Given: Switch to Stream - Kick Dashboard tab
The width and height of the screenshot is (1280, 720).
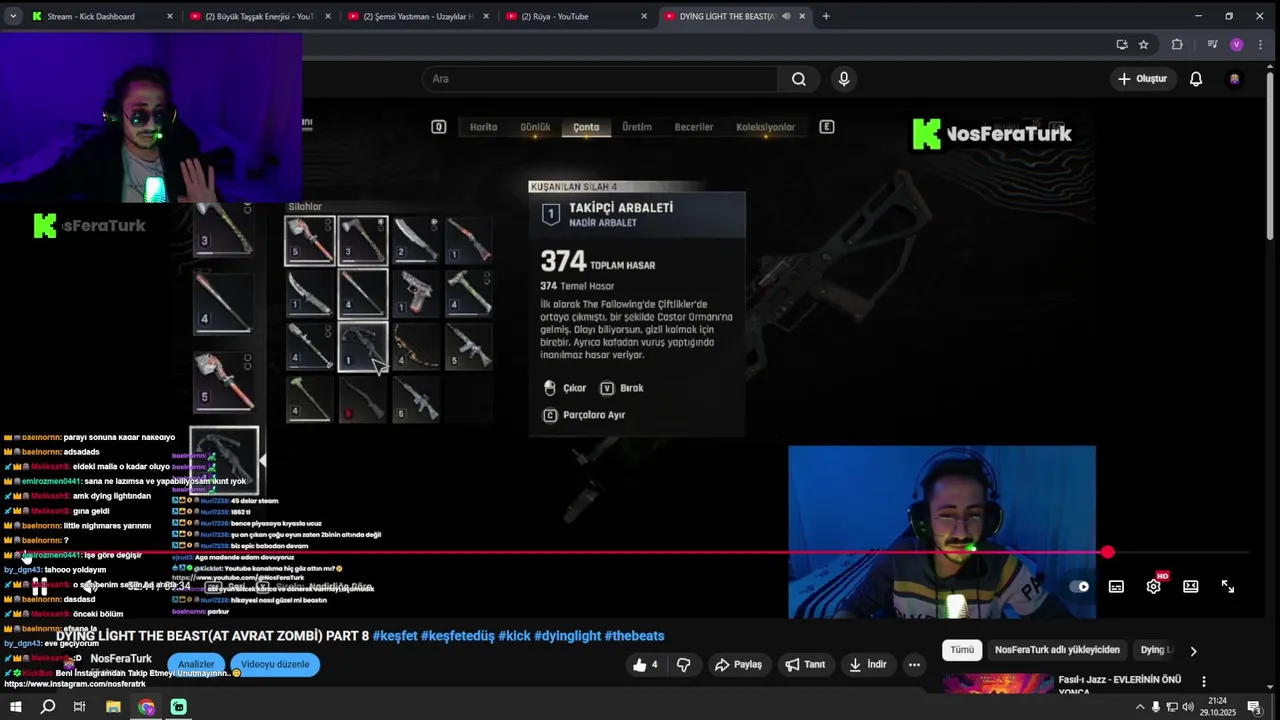Looking at the screenshot, I should (90, 16).
